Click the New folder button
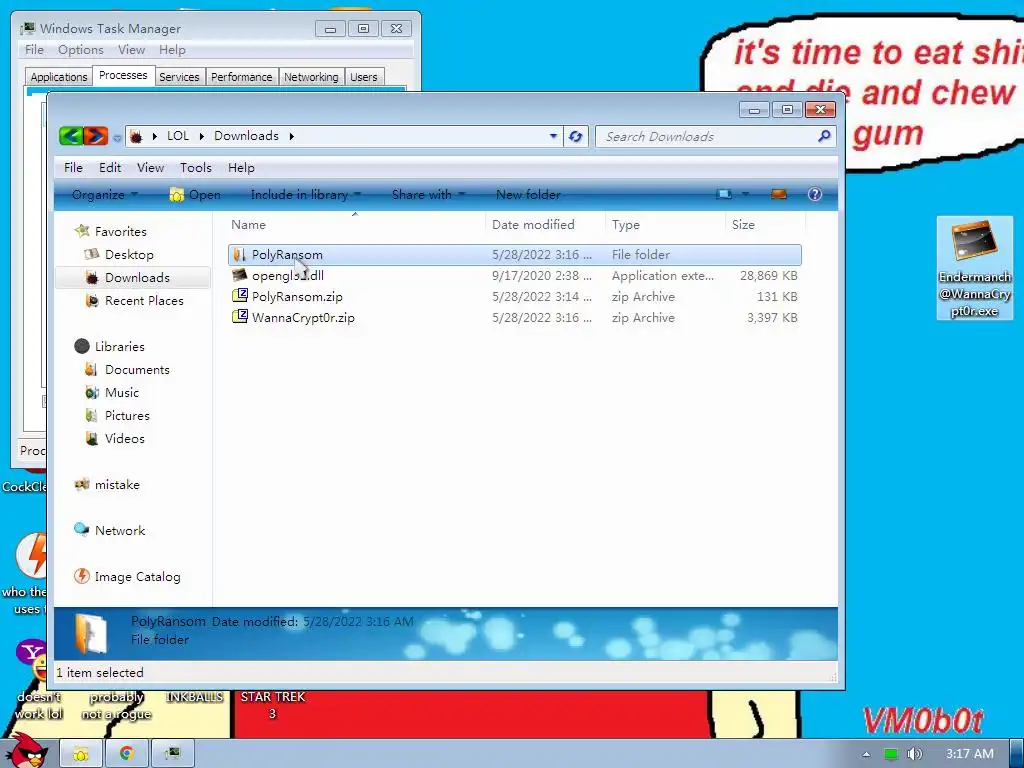1024x768 pixels. (528, 195)
